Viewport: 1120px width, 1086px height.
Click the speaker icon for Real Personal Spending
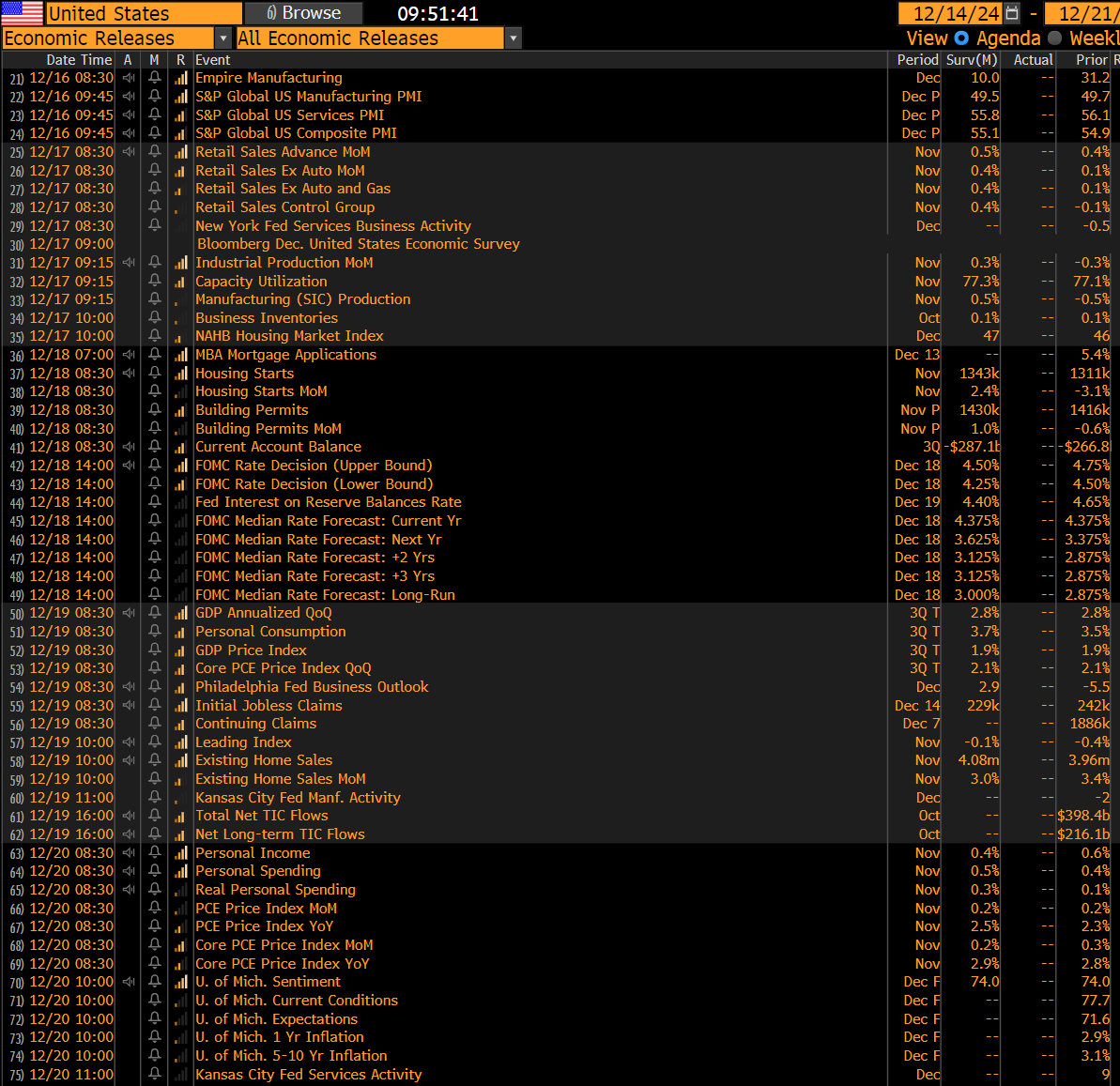(129, 890)
